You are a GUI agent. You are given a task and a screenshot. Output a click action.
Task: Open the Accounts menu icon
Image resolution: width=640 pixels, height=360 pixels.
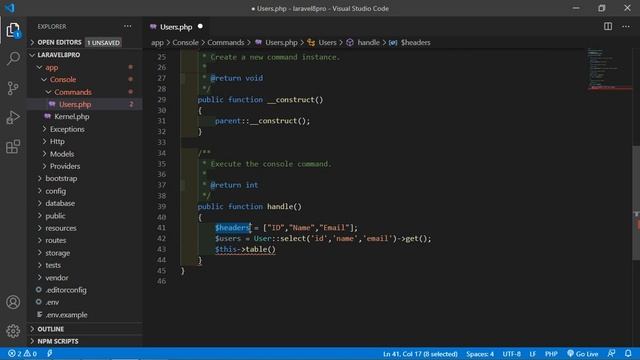pyautogui.click(x=13, y=302)
